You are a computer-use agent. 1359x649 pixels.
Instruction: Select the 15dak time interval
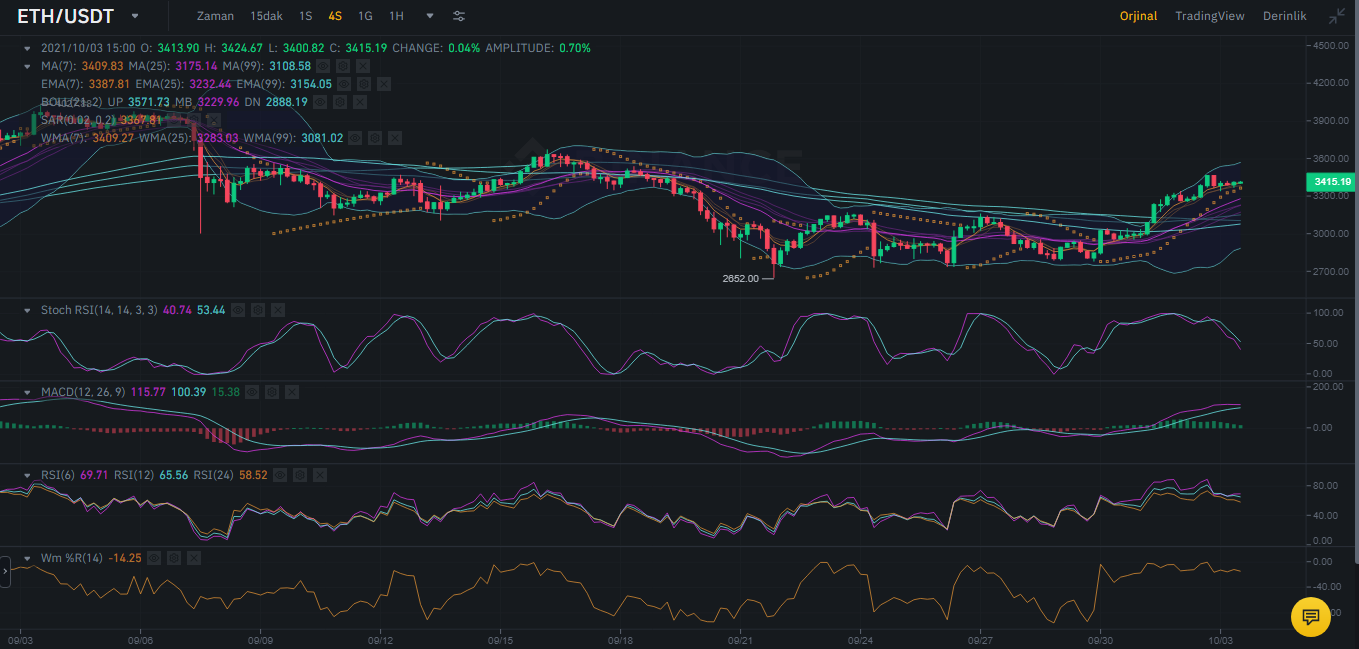pos(266,16)
